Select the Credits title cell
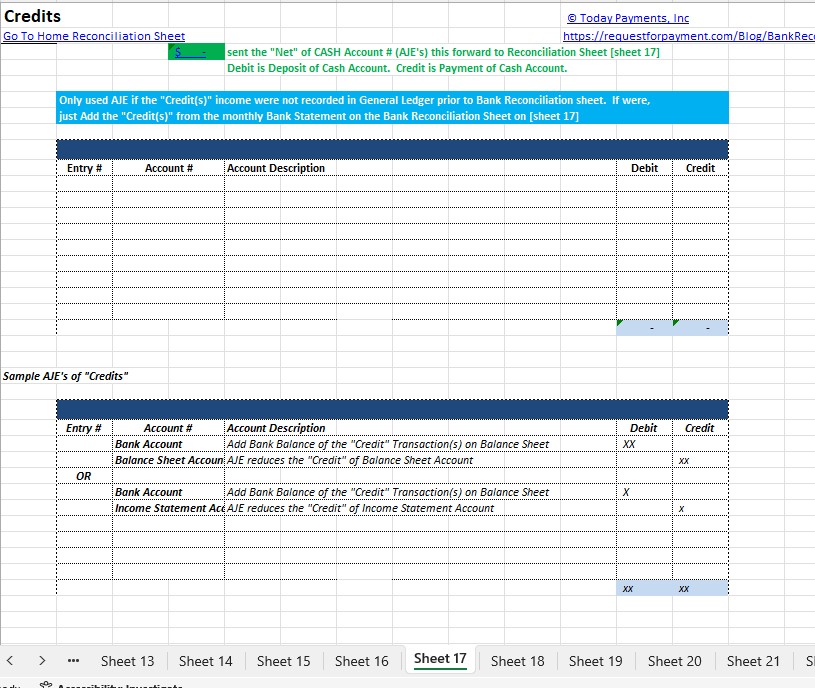The height and width of the screenshot is (688, 815). (32, 16)
